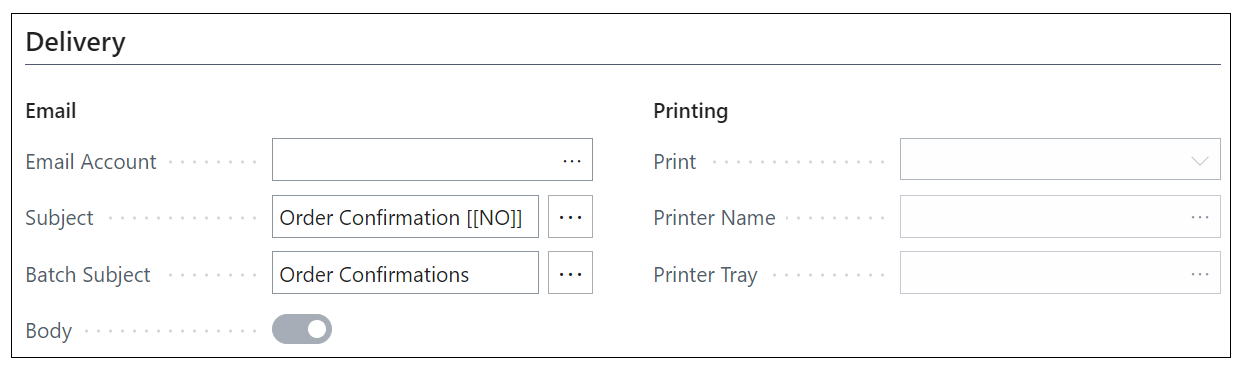Focus the Email Account input field
Image resolution: width=1240 pixels, height=367 pixels.
tap(432, 160)
